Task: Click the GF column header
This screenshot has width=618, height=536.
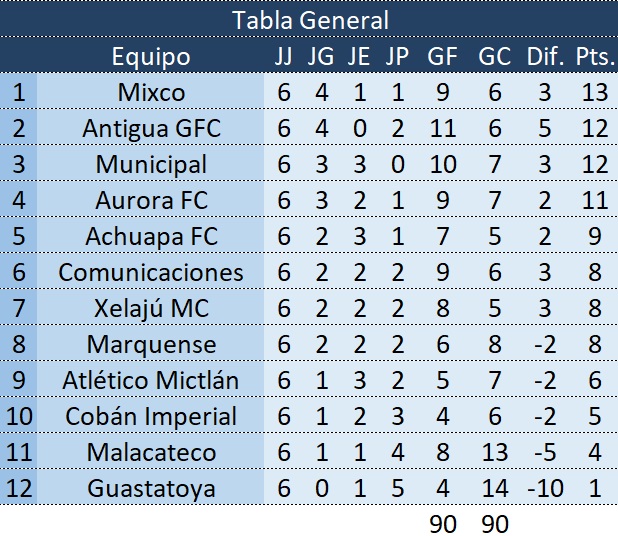Action: 442,56
